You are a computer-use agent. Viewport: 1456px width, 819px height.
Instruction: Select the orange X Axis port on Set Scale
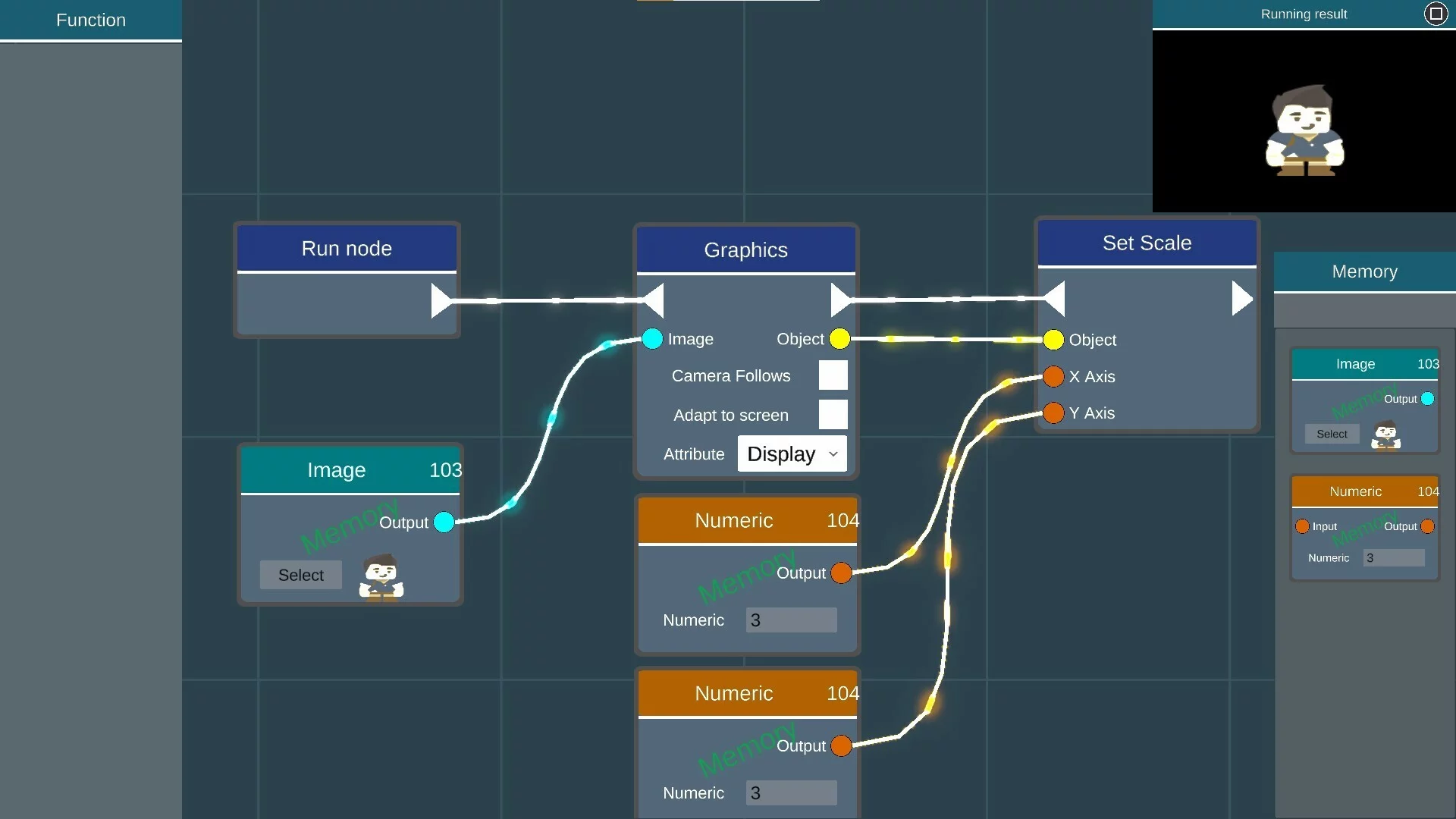[1053, 376]
